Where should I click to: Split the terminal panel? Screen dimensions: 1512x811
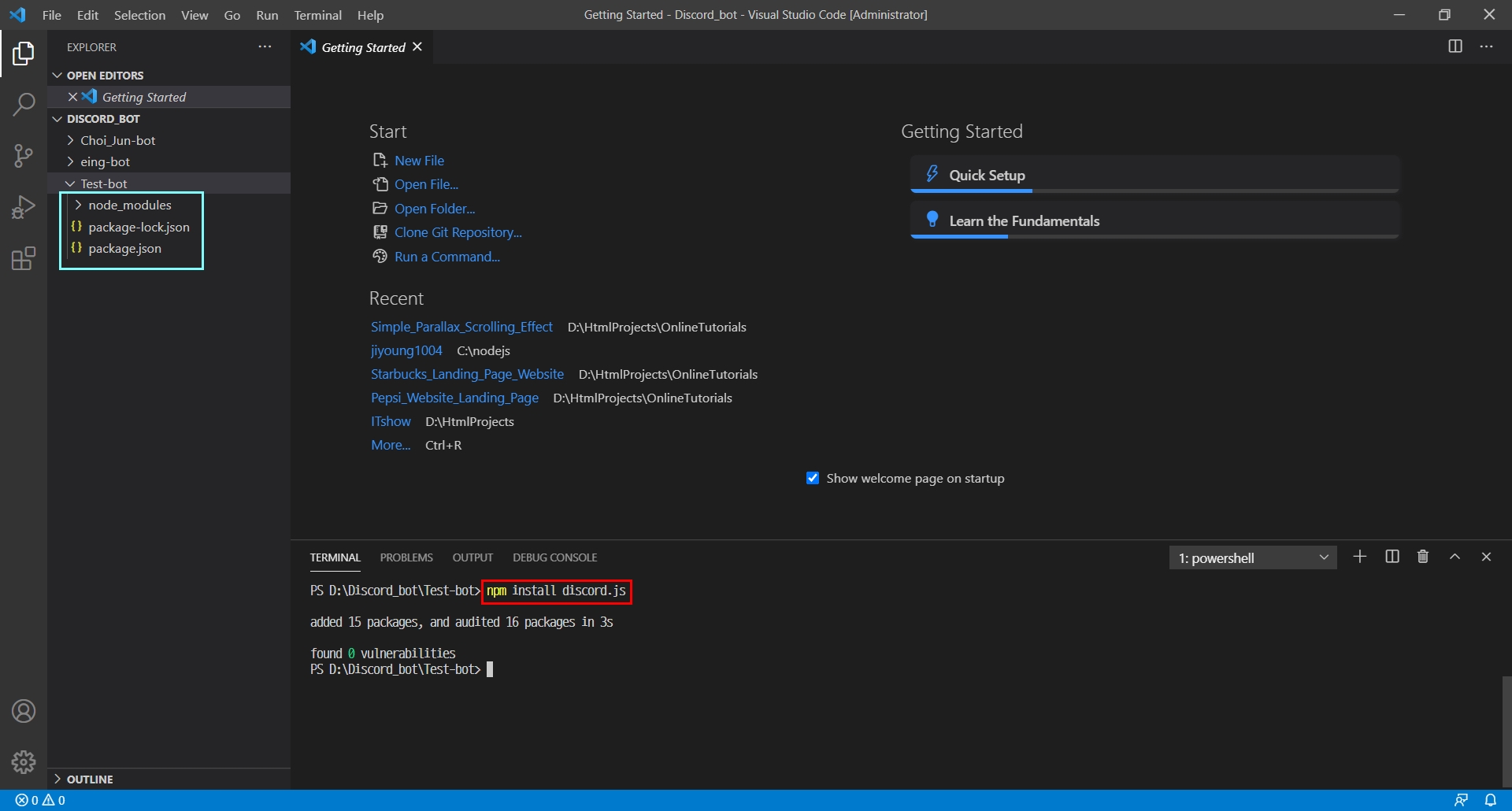[x=1392, y=557]
